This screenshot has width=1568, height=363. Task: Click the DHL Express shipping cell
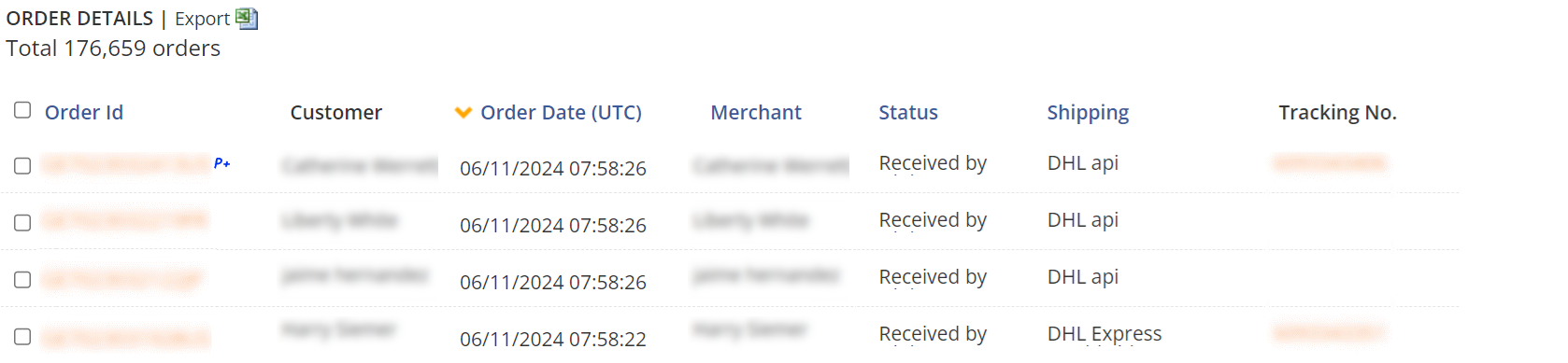pos(1105,334)
